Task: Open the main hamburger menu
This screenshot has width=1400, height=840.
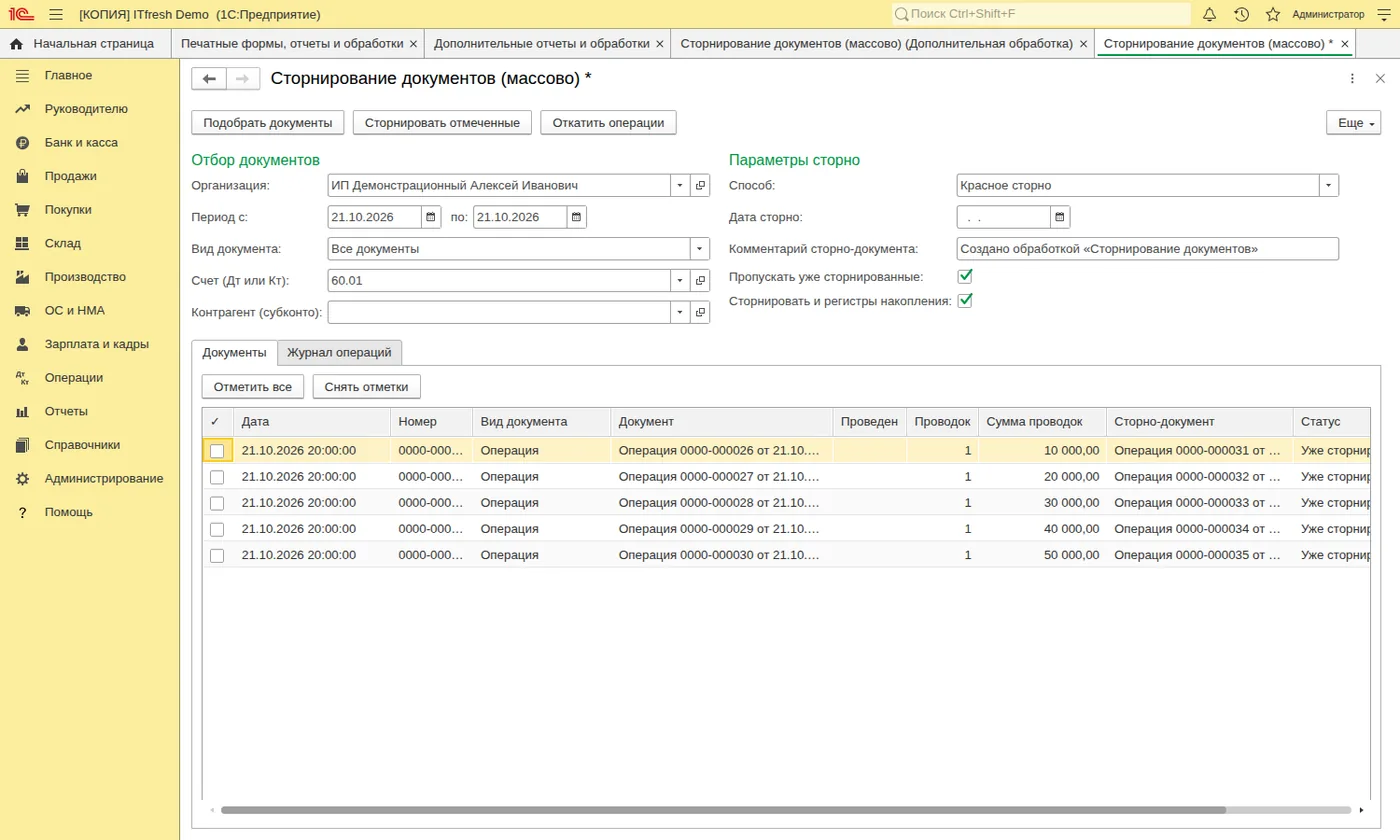Action: pyautogui.click(x=56, y=14)
